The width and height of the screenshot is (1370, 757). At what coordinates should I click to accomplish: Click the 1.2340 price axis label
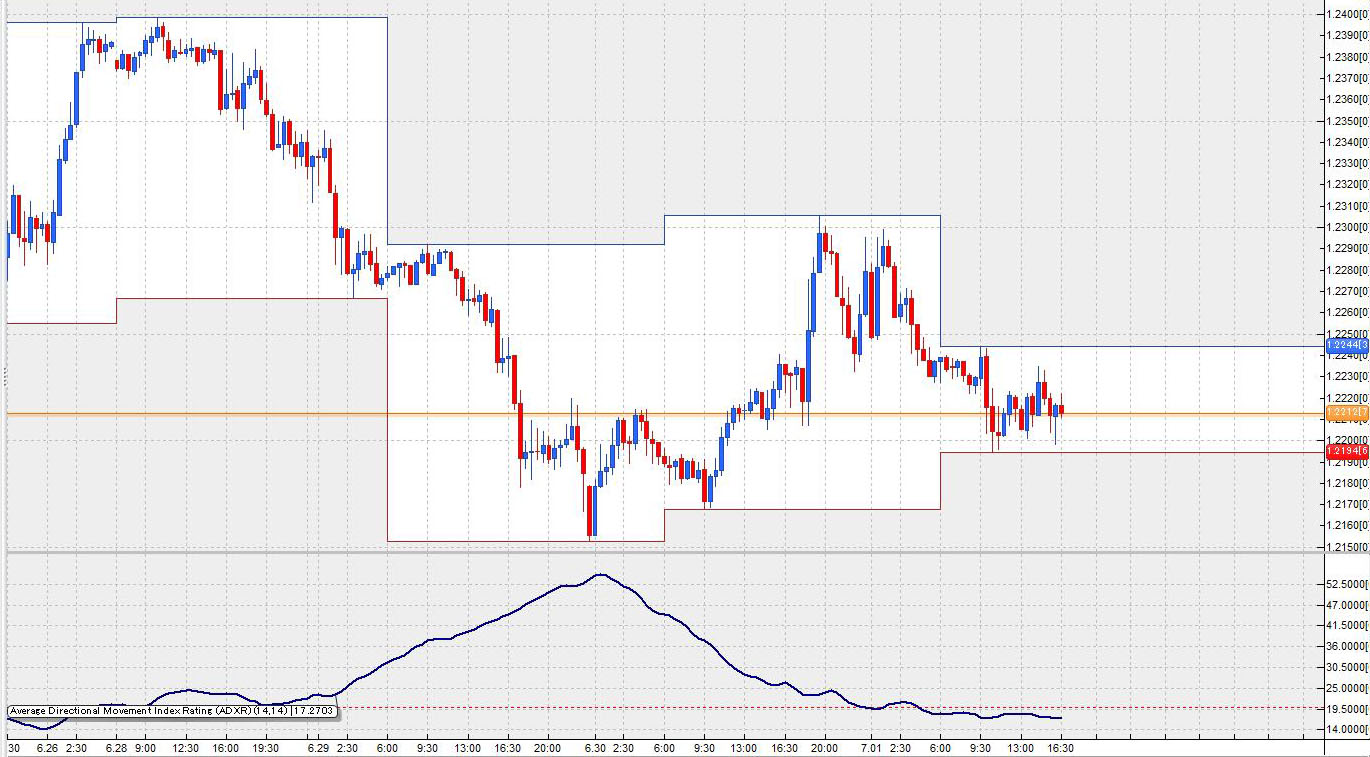pyautogui.click(x=1348, y=142)
